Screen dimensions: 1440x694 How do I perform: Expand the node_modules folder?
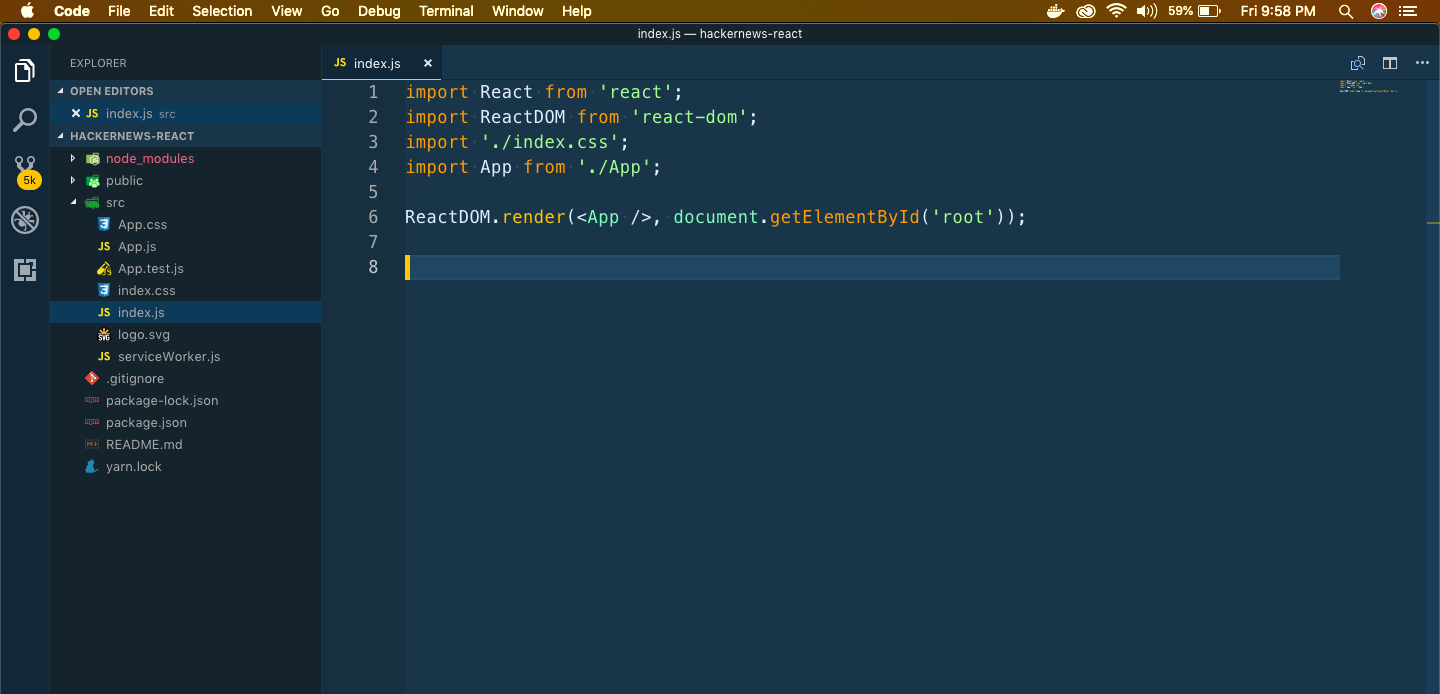point(73,158)
